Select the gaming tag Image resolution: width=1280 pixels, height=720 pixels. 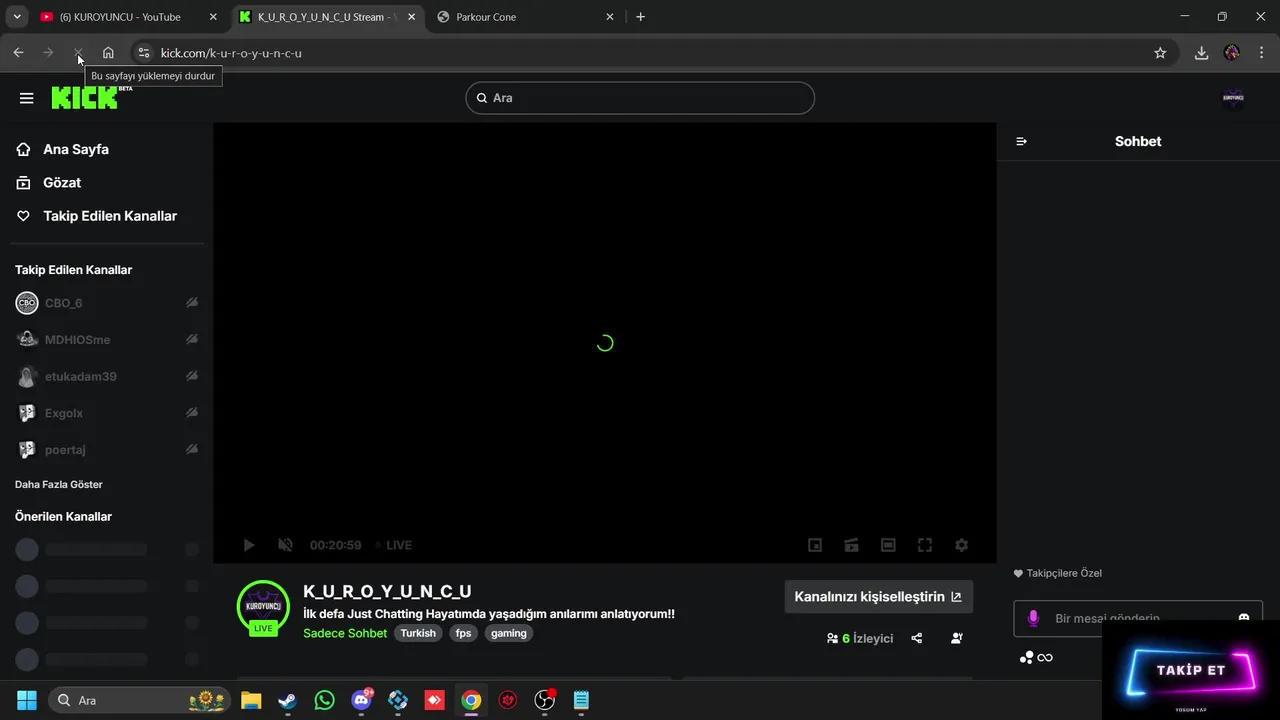point(508,633)
